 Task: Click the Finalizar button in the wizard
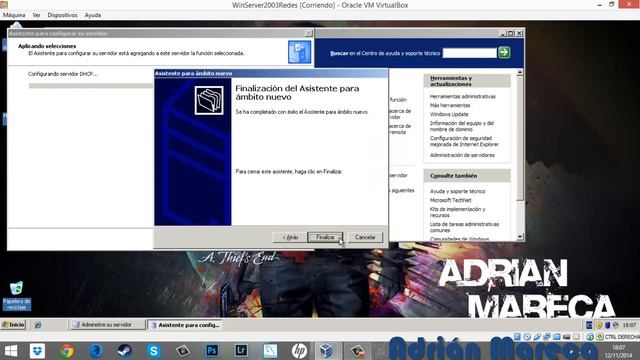[x=325, y=237]
